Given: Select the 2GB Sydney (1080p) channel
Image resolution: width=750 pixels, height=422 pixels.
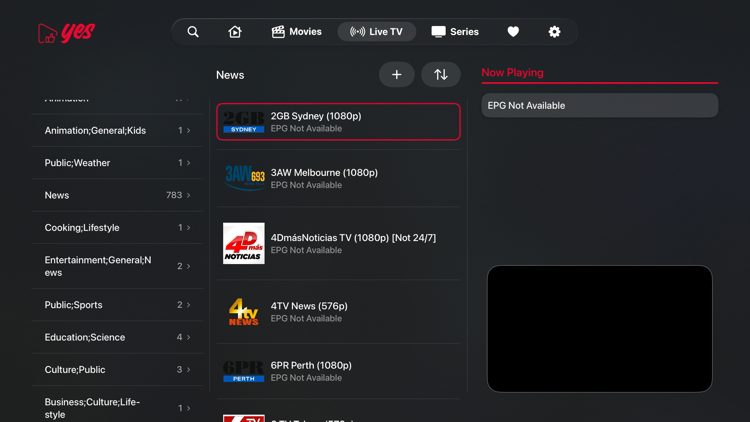Looking at the screenshot, I should [x=338, y=122].
